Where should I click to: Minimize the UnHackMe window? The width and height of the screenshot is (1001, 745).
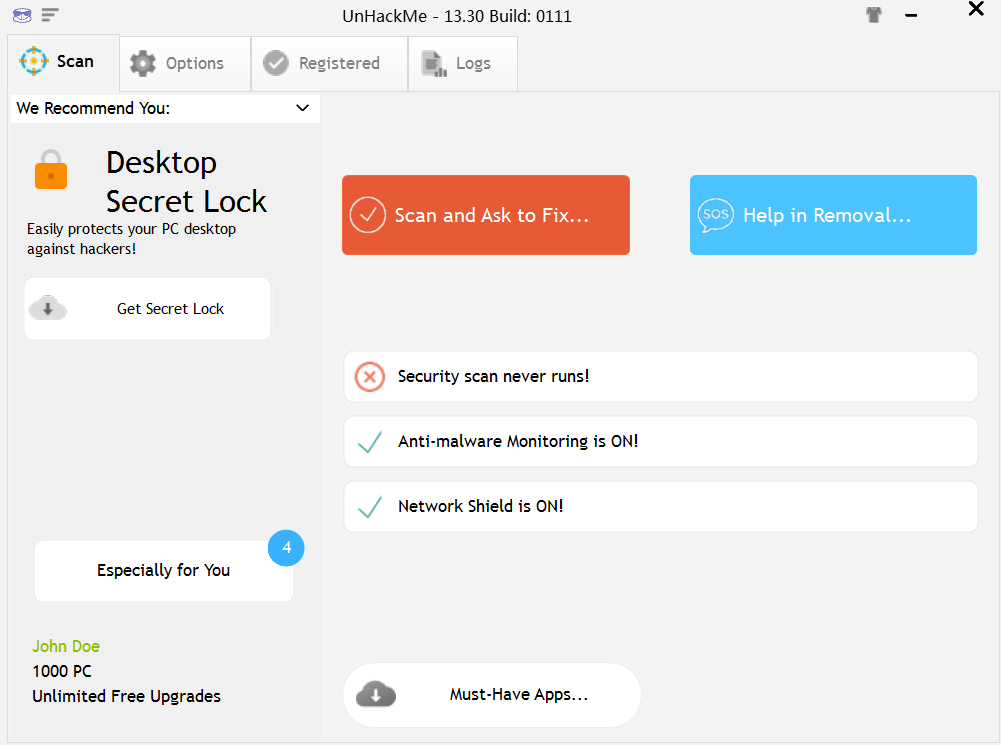click(911, 15)
